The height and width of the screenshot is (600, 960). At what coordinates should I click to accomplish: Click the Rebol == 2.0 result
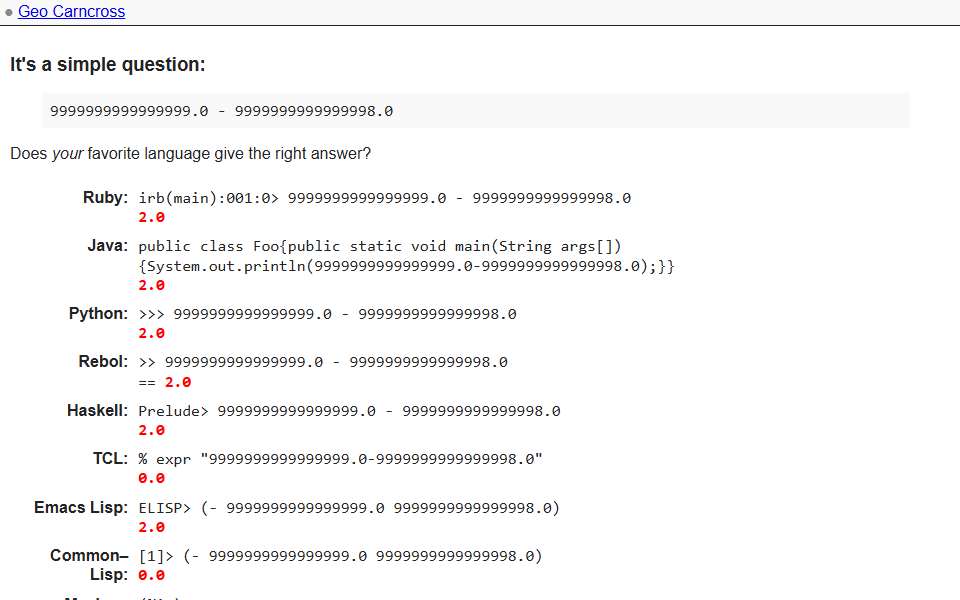coord(165,382)
